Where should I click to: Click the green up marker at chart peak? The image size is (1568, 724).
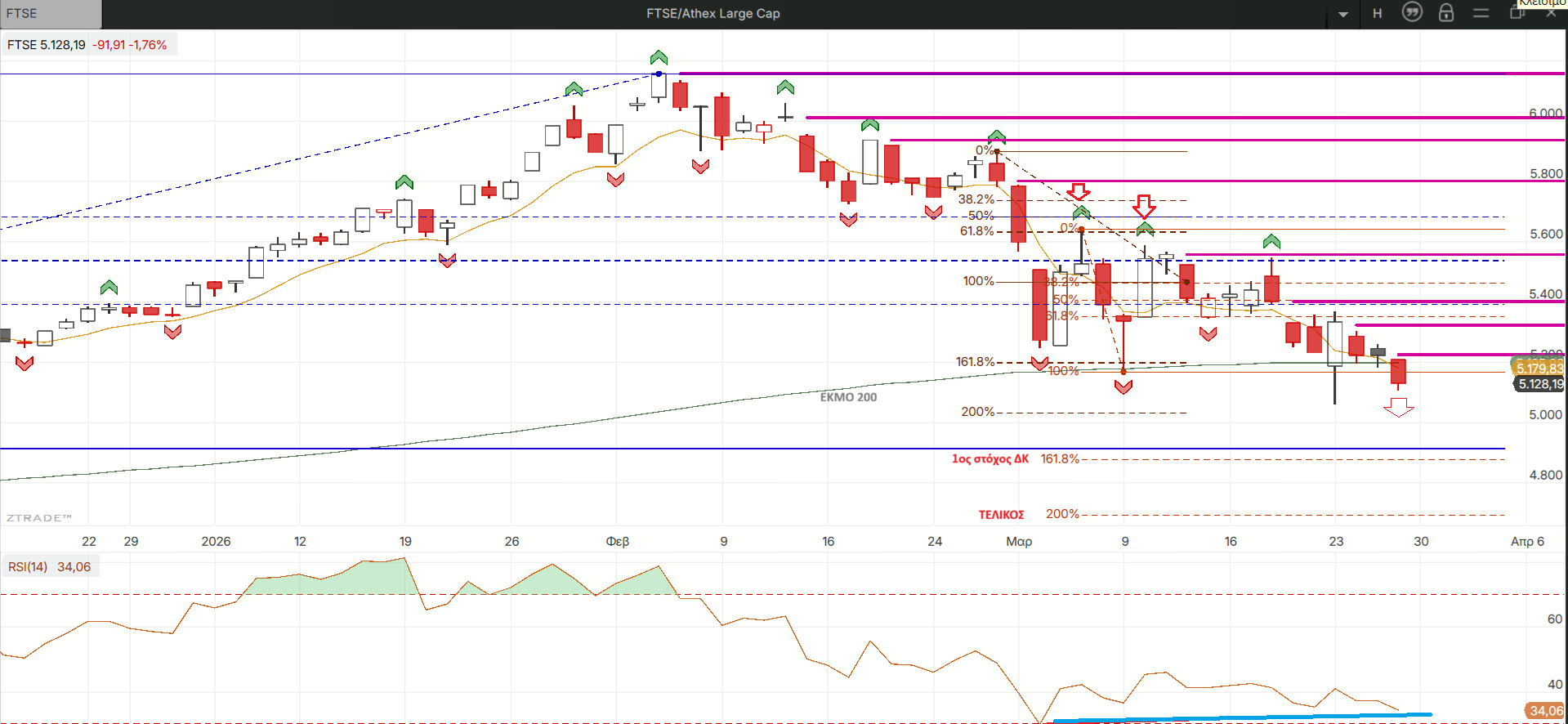659,58
